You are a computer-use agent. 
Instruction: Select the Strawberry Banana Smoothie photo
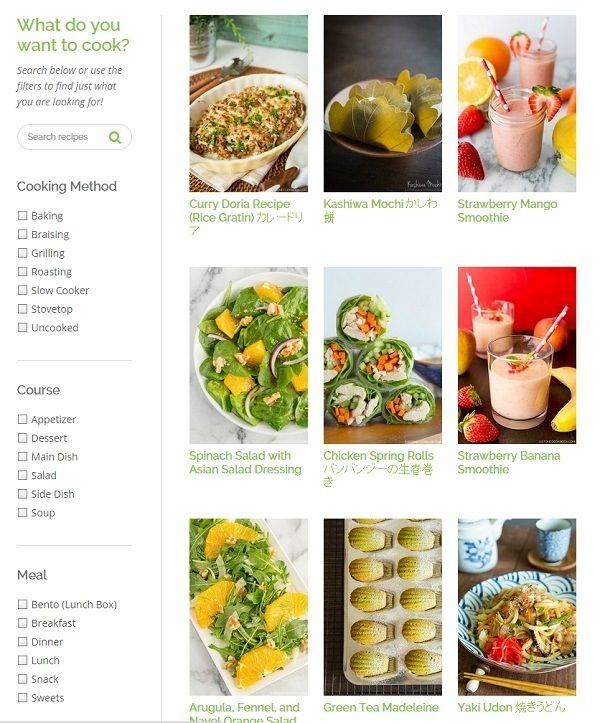pos(517,355)
